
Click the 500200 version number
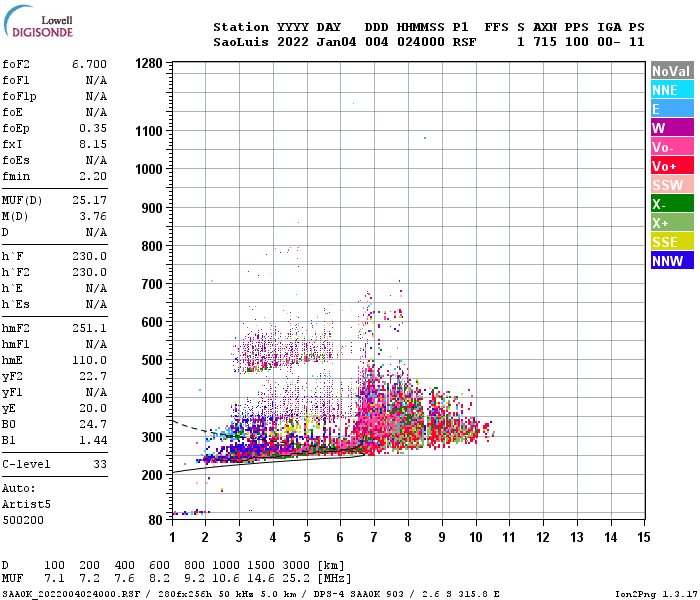pyautogui.click(x=23, y=521)
